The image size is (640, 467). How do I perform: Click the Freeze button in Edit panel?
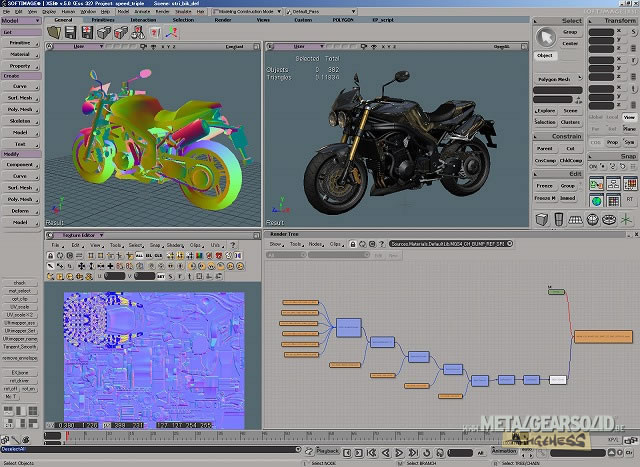click(545, 186)
